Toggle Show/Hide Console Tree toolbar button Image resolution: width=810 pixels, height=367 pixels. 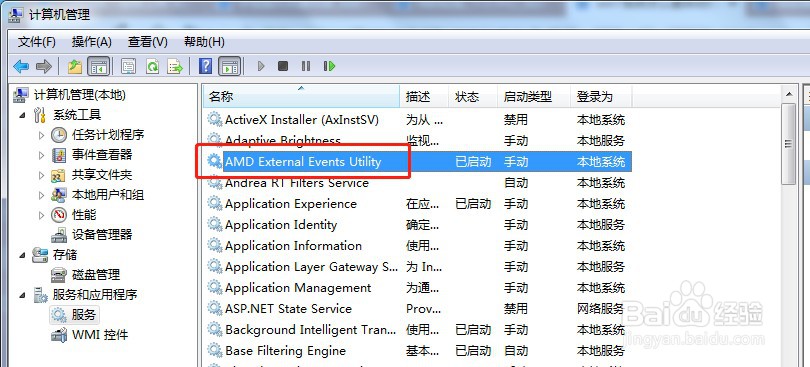pos(99,66)
